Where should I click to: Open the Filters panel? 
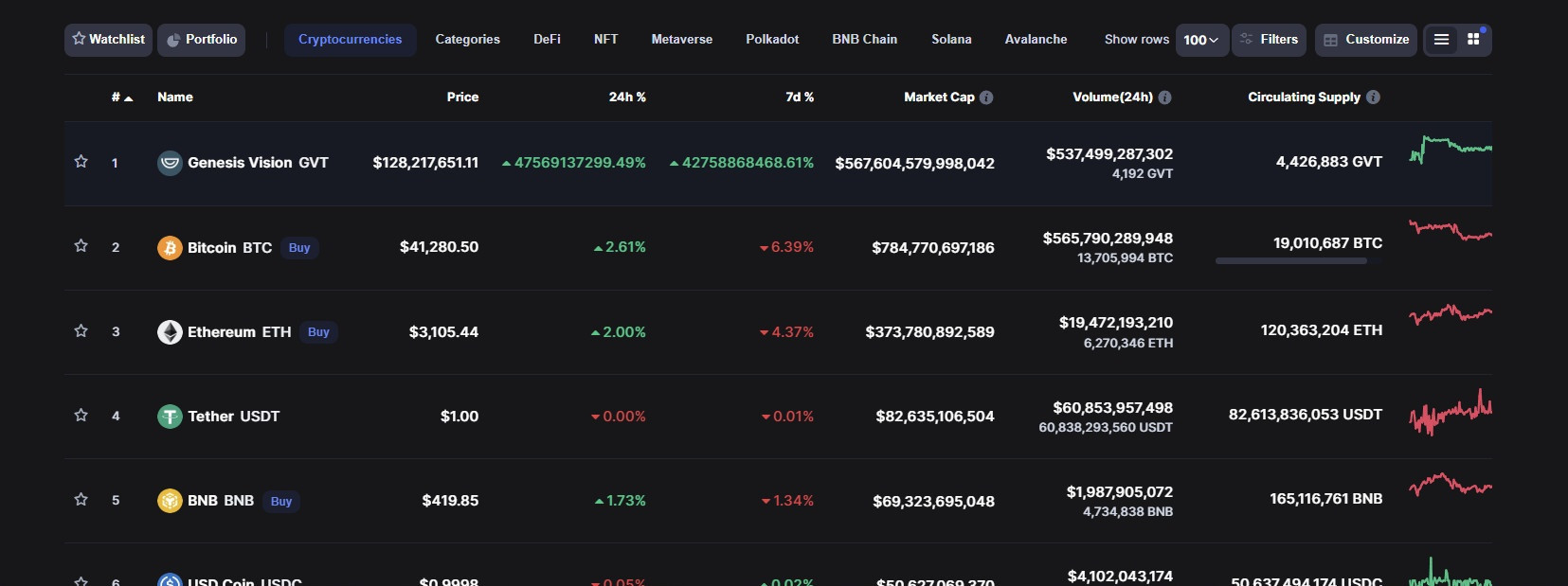coord(1269,40)
